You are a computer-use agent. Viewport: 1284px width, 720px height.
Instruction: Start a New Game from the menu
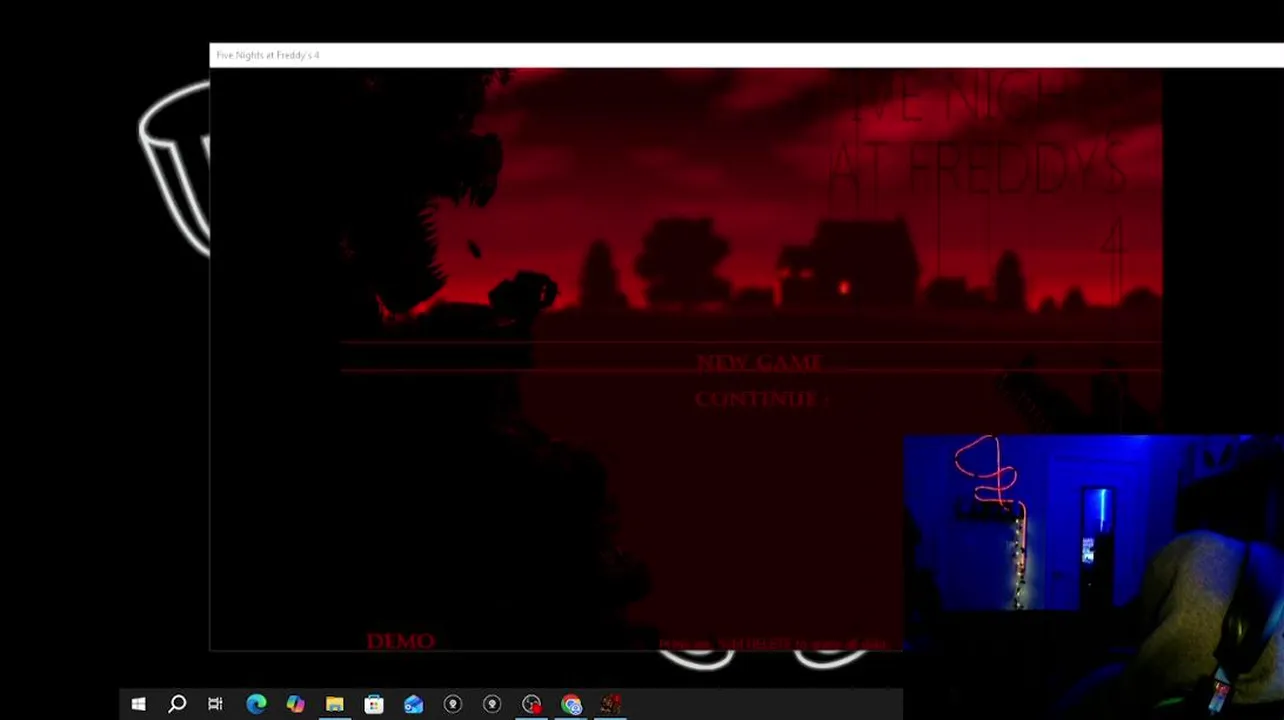pyautogui.click(x=760, y=361)
